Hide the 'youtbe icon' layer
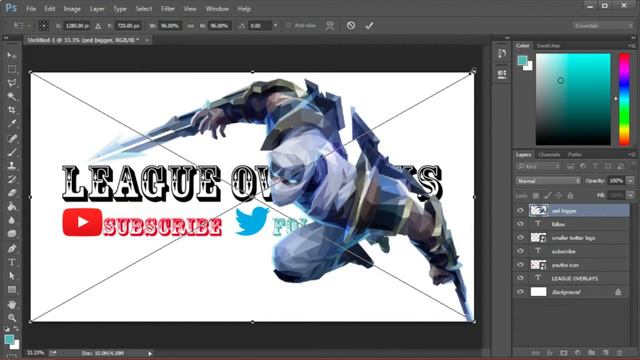Screen dimensions: 640x360 click(520, 264)
